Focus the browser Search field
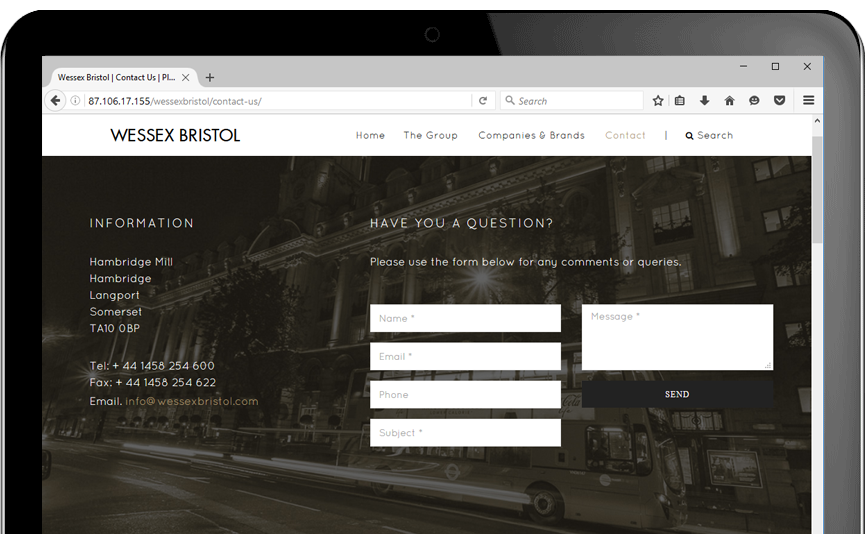The width and height of the screenshot is (865, 534). click(x=572, y=101)
